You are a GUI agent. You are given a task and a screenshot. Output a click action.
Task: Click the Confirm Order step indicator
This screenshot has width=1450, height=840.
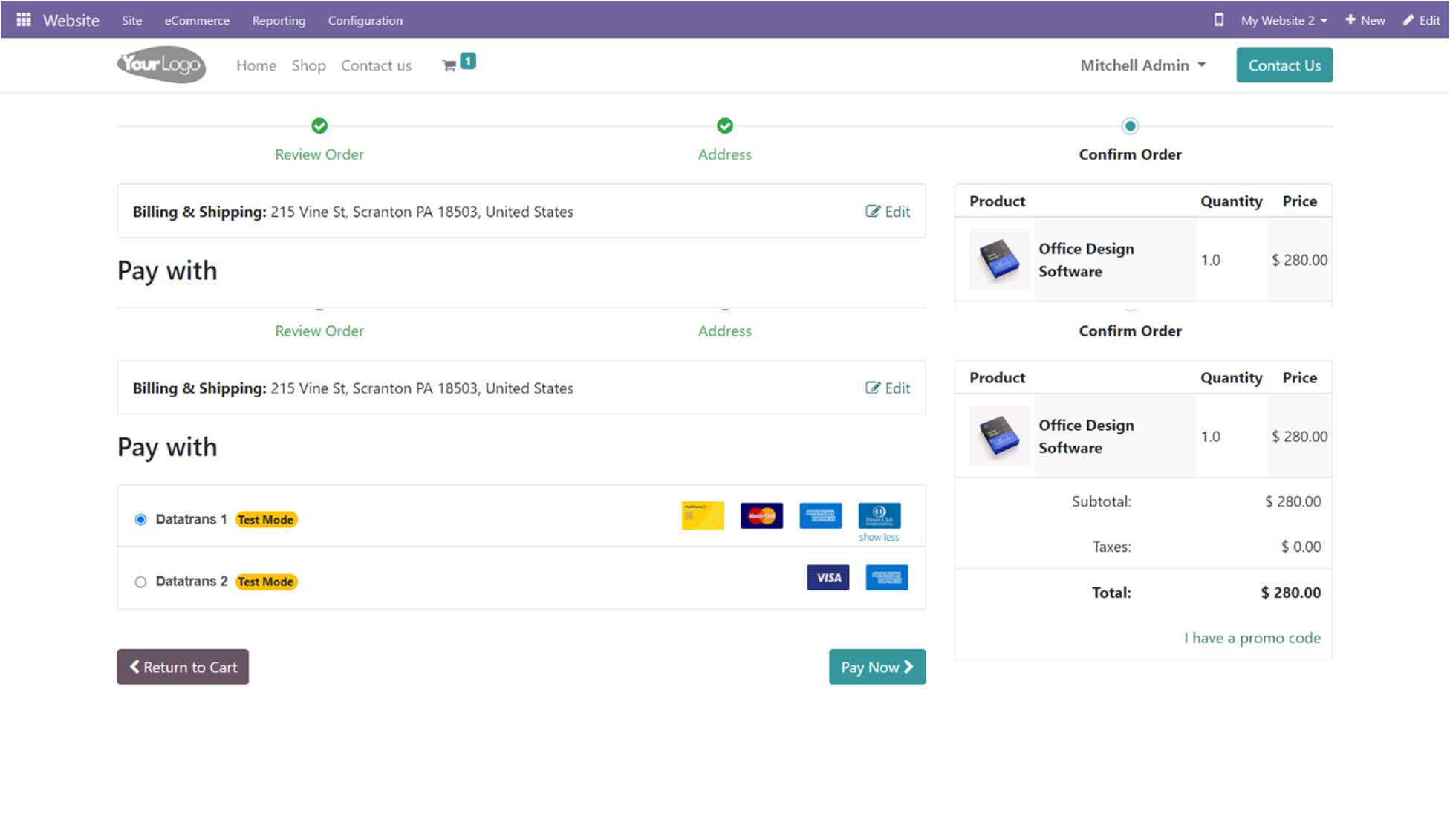coord(1130,126)
